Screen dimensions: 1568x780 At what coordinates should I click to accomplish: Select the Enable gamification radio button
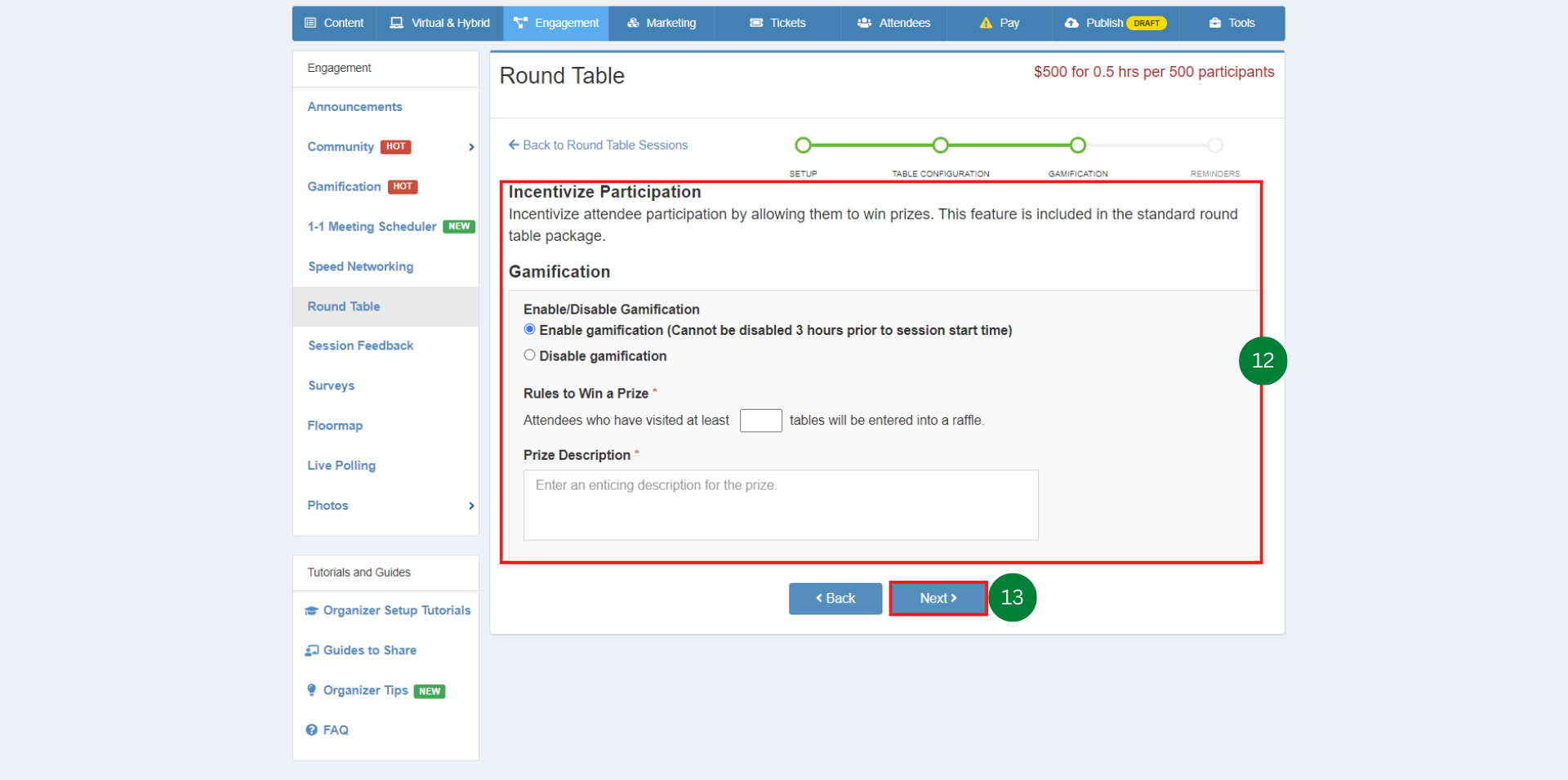point(530,330)
